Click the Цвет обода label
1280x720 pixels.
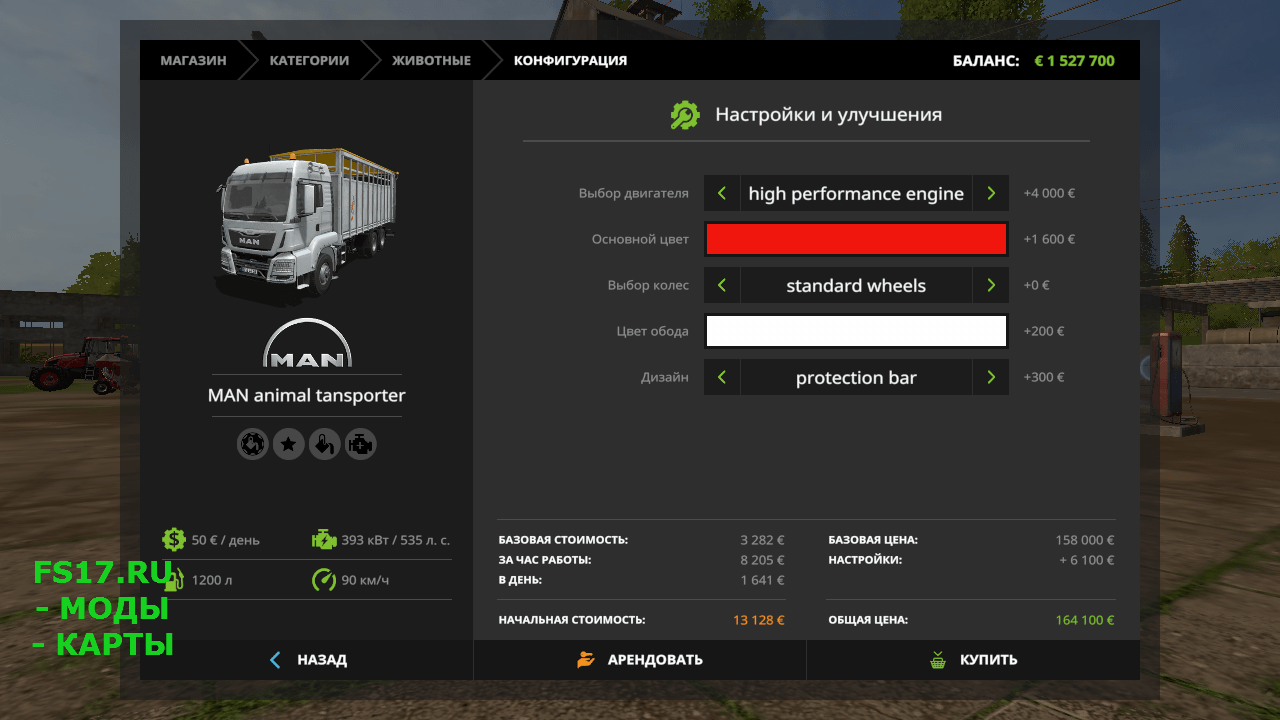(652, 331)
